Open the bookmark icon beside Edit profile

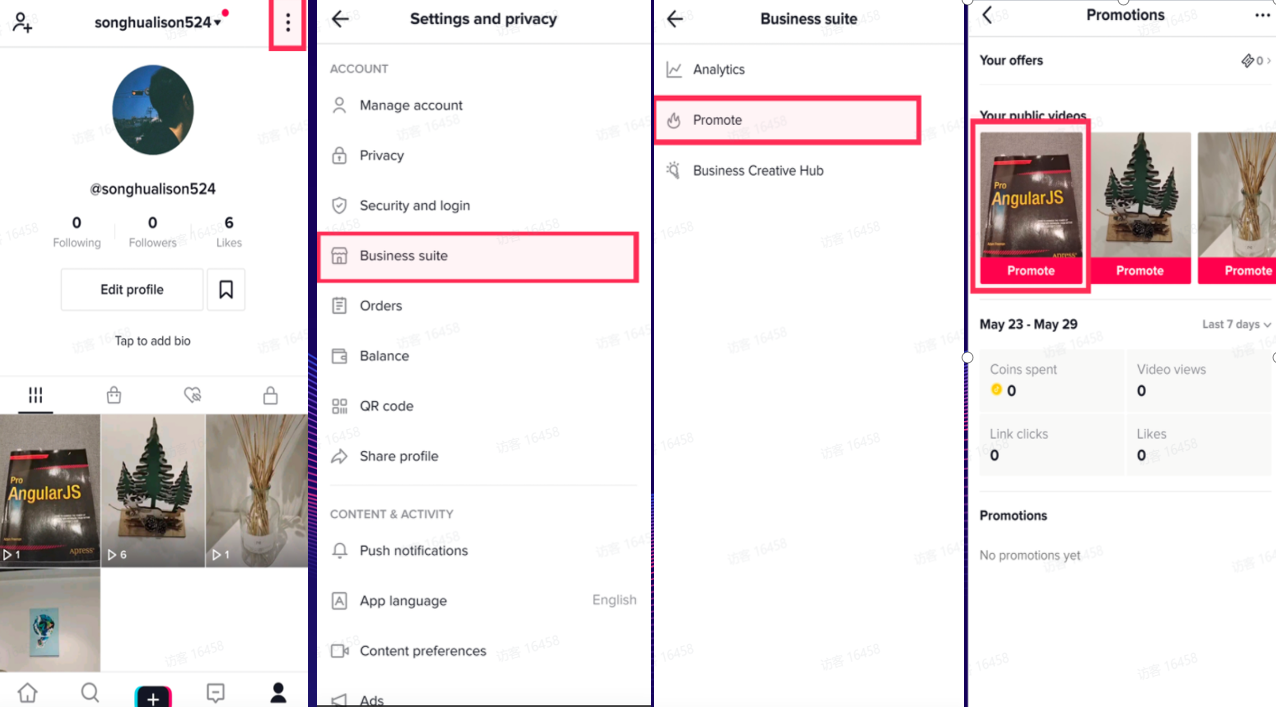pyautogui.click(x=226, y=290)
